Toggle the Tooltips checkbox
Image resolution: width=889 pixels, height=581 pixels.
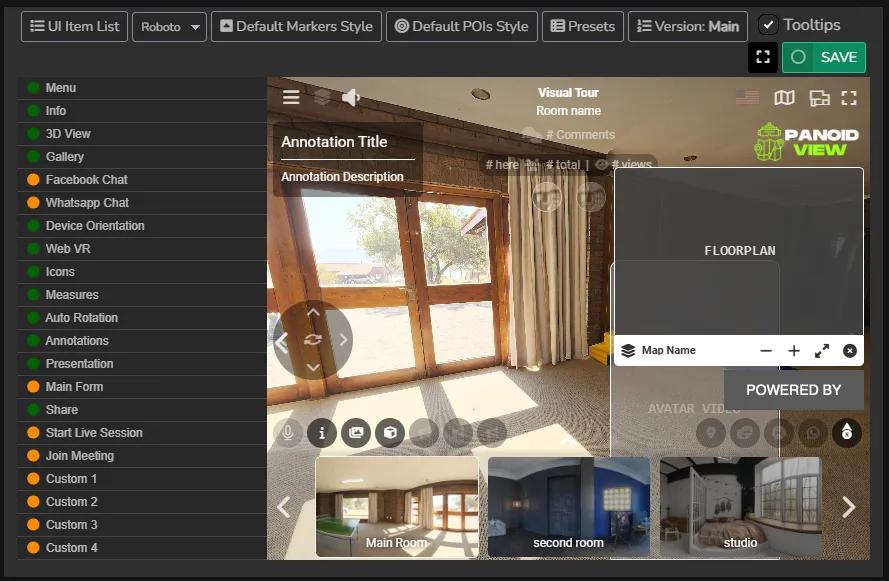coord(769,24)
